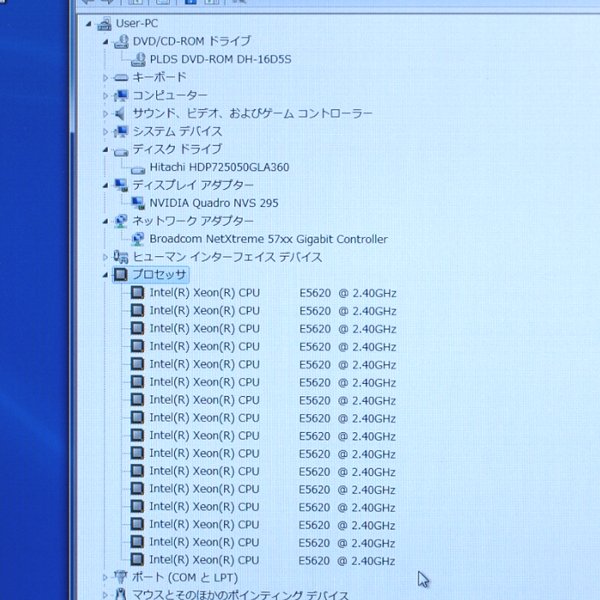The height and width of the screenshot is (600, 600).
Task: Expand the サウンド、ビデオ node
Action: [x=106, y=113]
